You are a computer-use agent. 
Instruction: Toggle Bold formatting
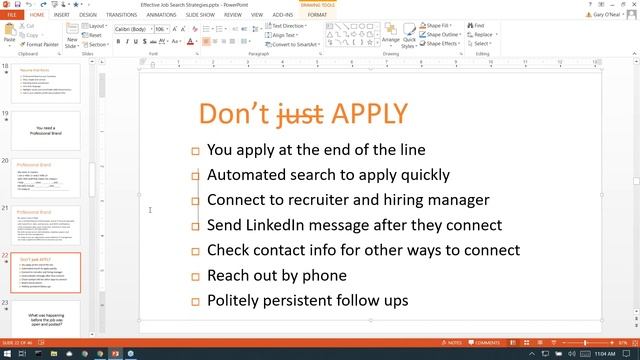(x=118, y=41)
